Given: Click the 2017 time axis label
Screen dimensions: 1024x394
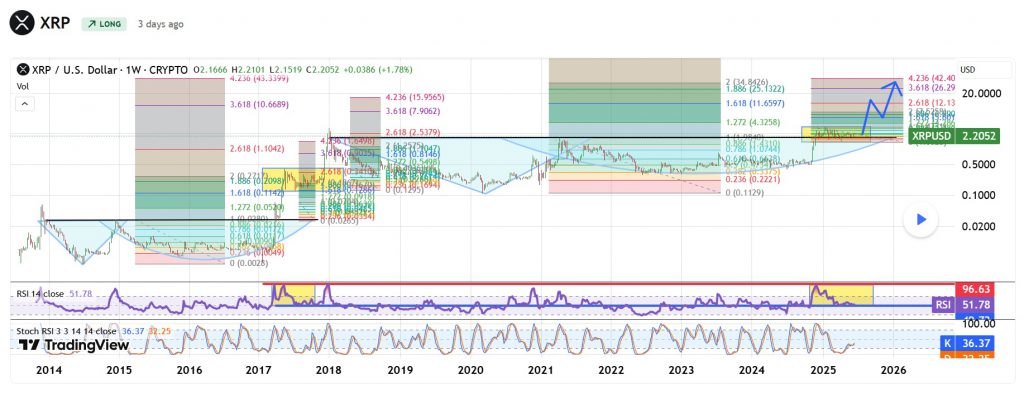Looking at the screenshot, I should coord(259,370).
